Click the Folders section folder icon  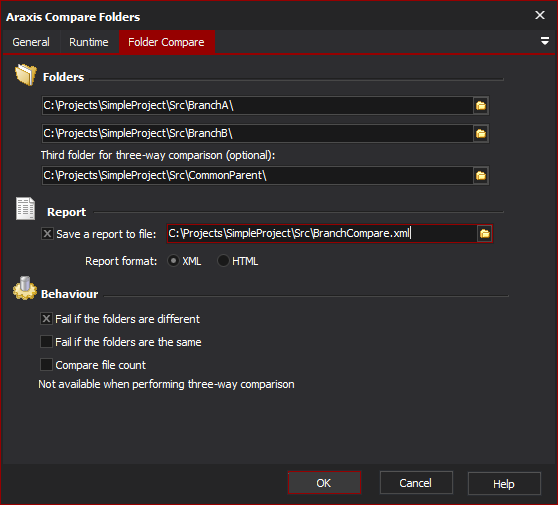coord(26,75)
